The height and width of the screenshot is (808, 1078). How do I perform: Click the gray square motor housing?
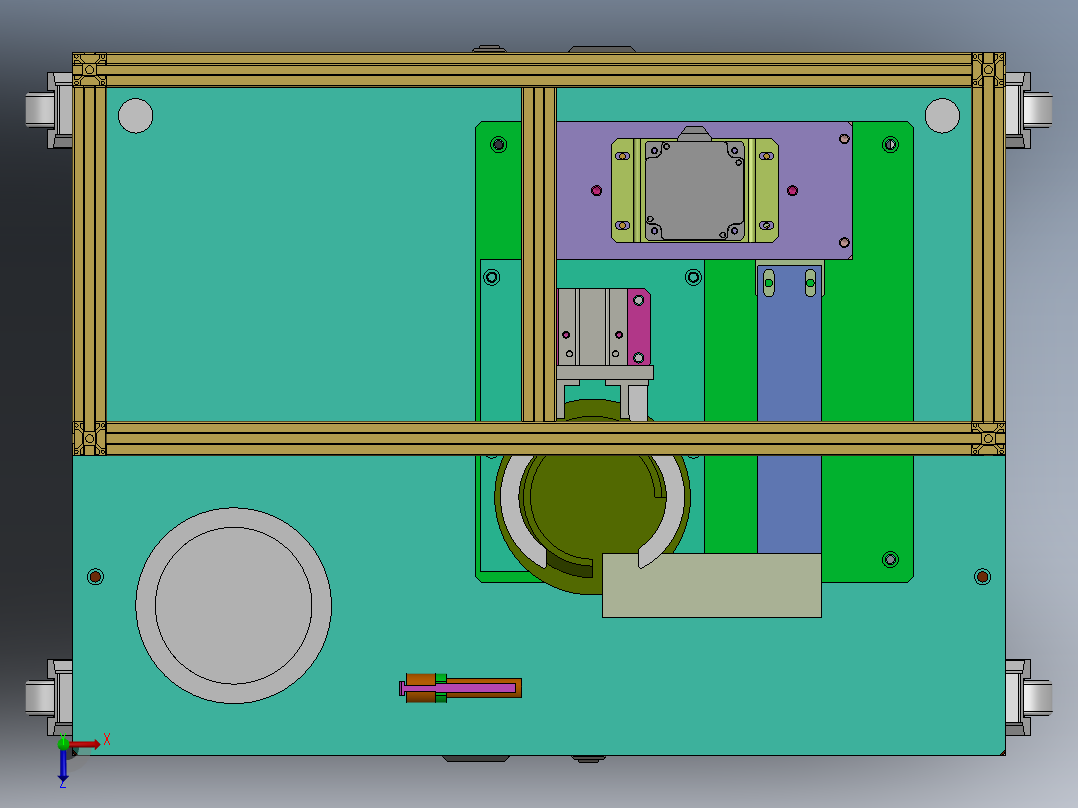click(694, 190)
